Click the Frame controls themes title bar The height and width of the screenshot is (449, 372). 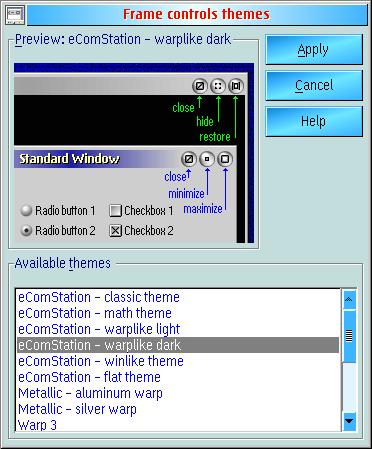pyautogui.click(x=197, y=15)
